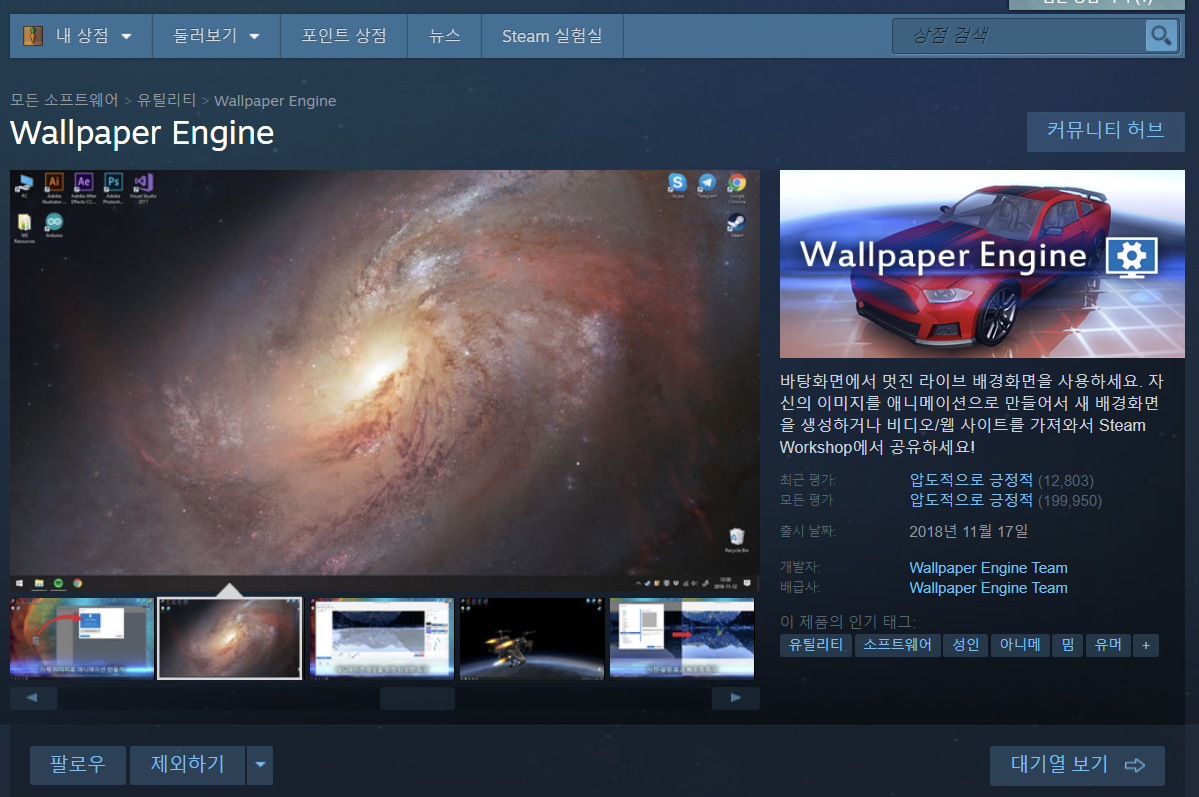This screenshot has width=1199, height=797.
Task: Click the Windows Start button in the screenshot
Action: pos(19,584)
